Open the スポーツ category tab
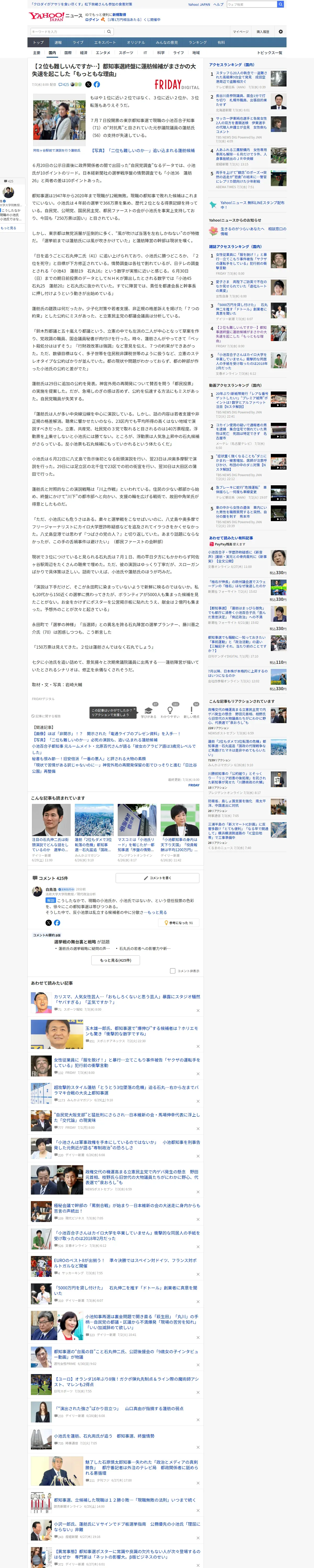The image size is (314, 1568). pyautogui.click(x=126, y=53)
